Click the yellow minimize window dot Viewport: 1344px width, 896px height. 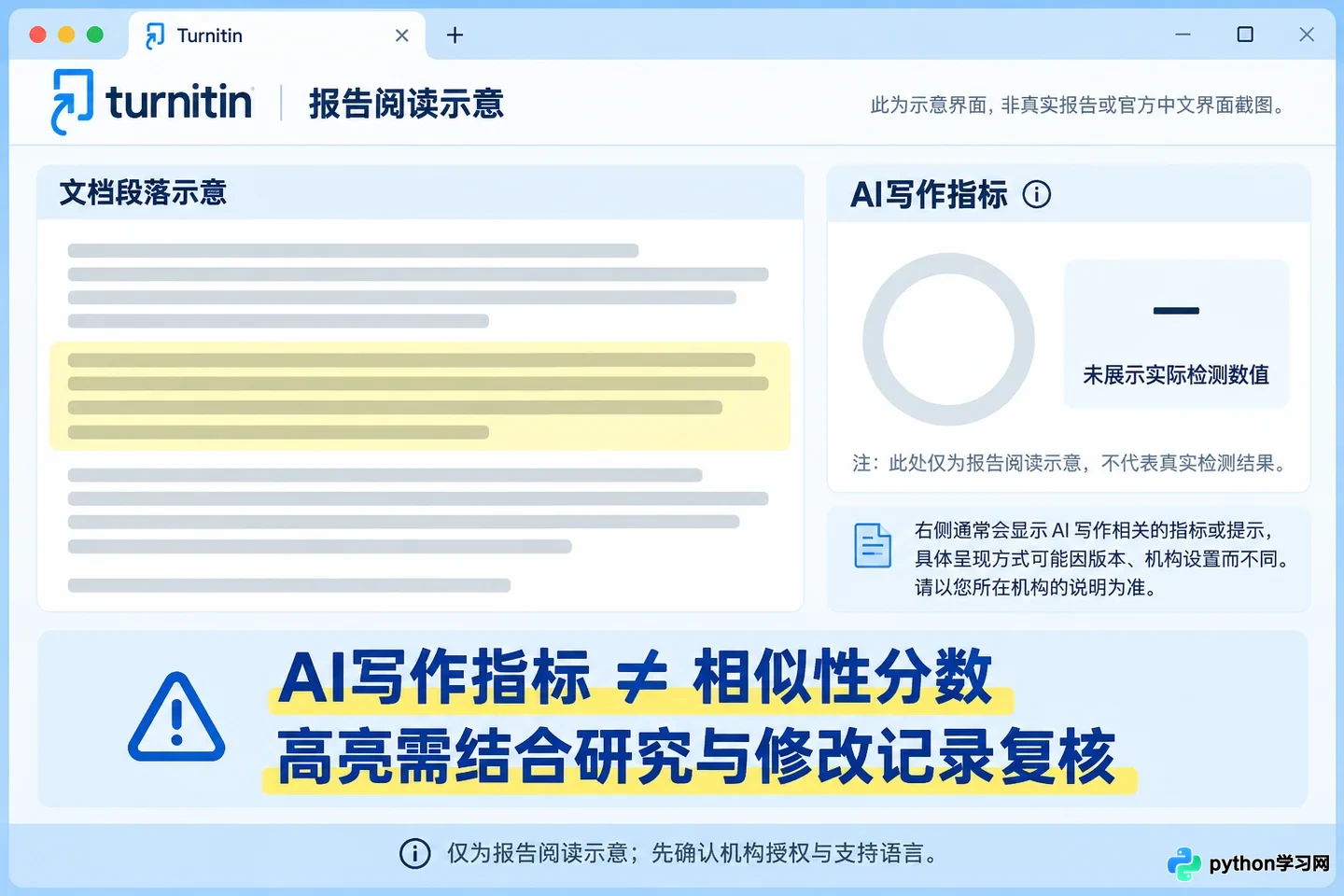(x=66, y=35)
